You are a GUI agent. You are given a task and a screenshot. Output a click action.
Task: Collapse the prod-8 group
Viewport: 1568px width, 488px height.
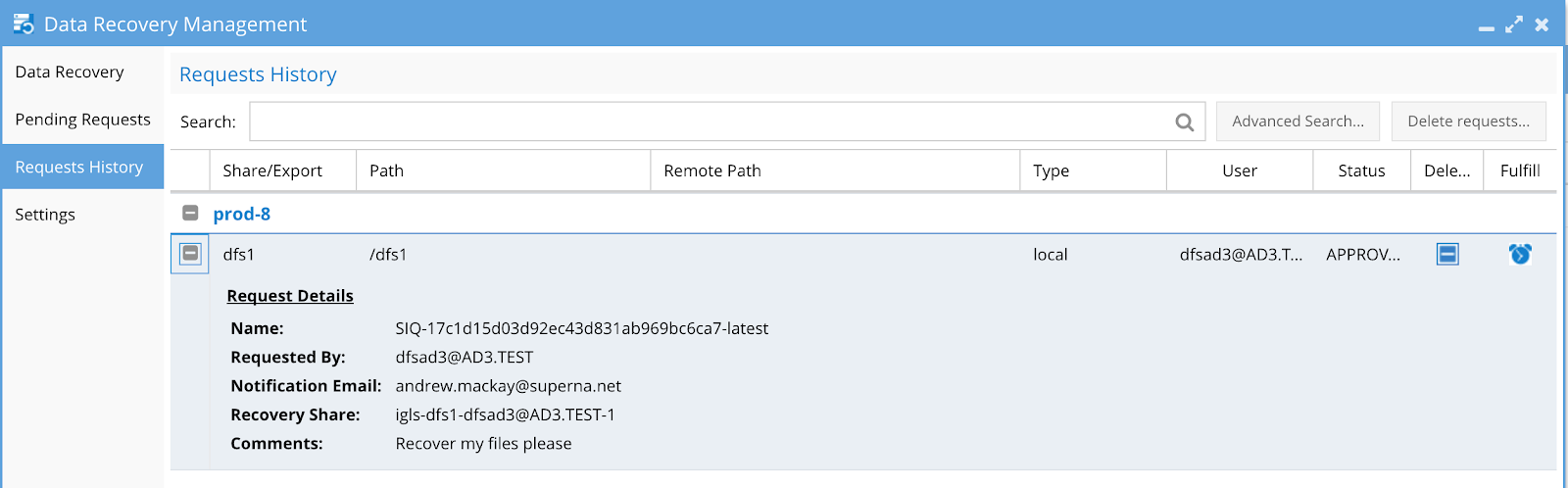[191, 213]
